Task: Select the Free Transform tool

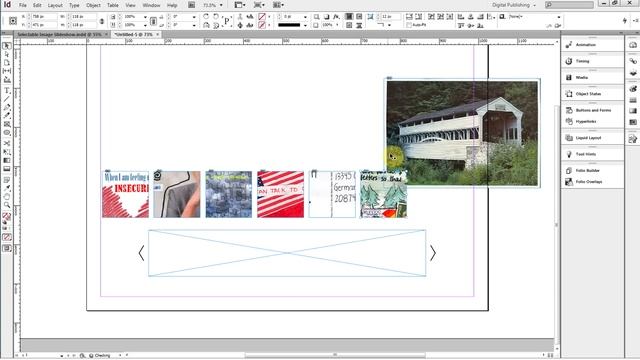Action: point(7,152)
